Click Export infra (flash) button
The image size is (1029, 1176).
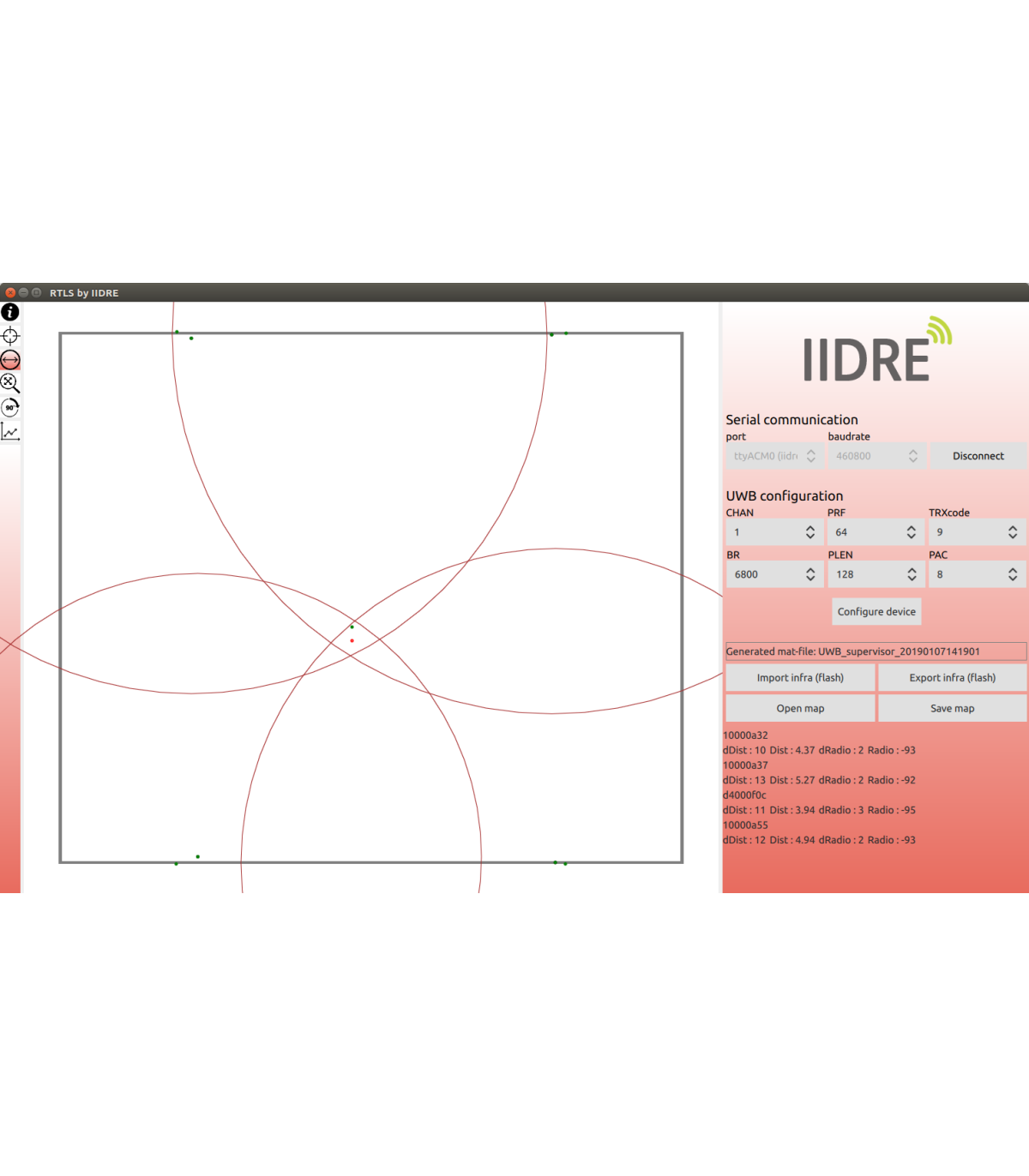point(952,678)
